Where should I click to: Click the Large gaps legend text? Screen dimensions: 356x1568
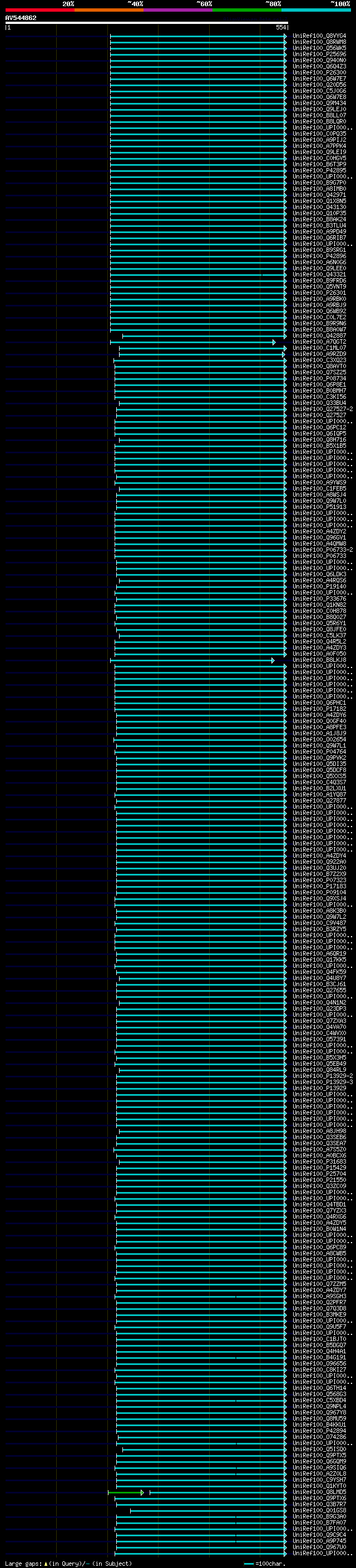(68, 1564)
